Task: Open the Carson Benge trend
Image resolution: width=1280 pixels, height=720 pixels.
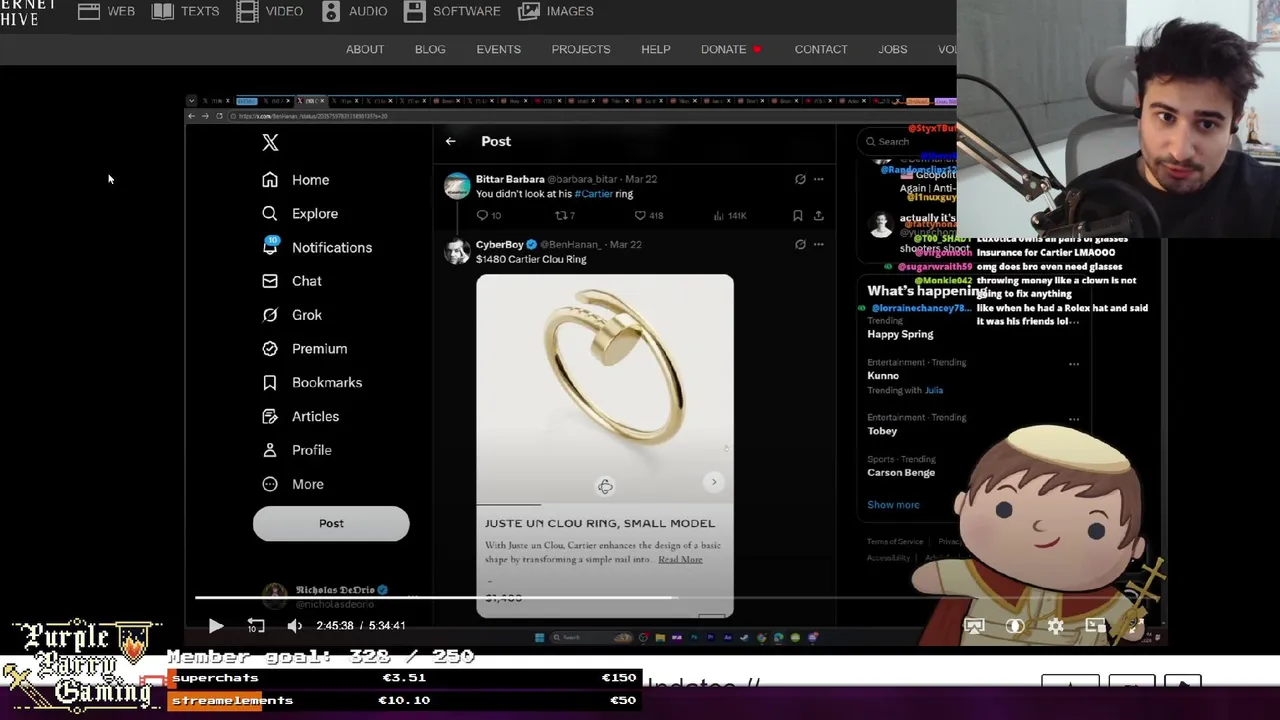Action: click(x=901, y=472)
